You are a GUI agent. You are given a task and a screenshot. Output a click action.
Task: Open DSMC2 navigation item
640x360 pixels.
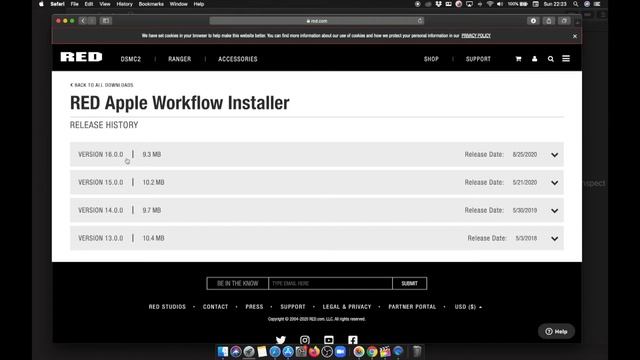(x=131, y=59)
